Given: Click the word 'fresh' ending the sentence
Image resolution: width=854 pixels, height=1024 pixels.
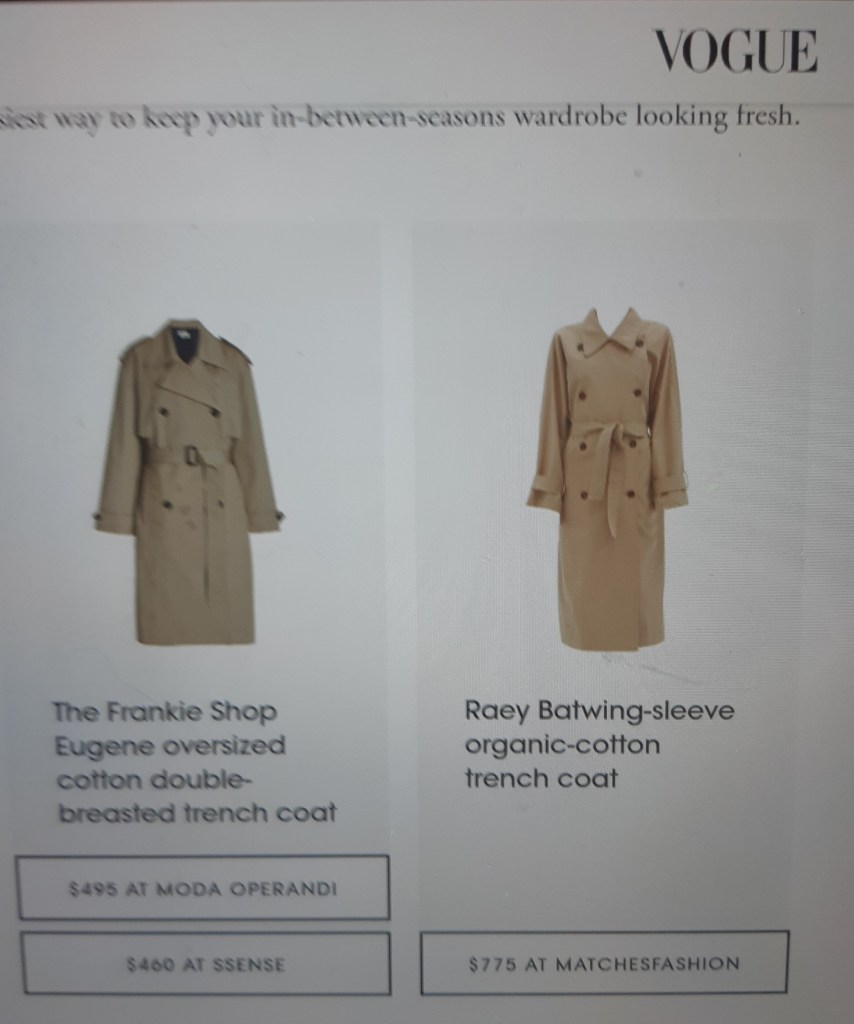Looking at the screenshot, I should click(x=768, y=117).
